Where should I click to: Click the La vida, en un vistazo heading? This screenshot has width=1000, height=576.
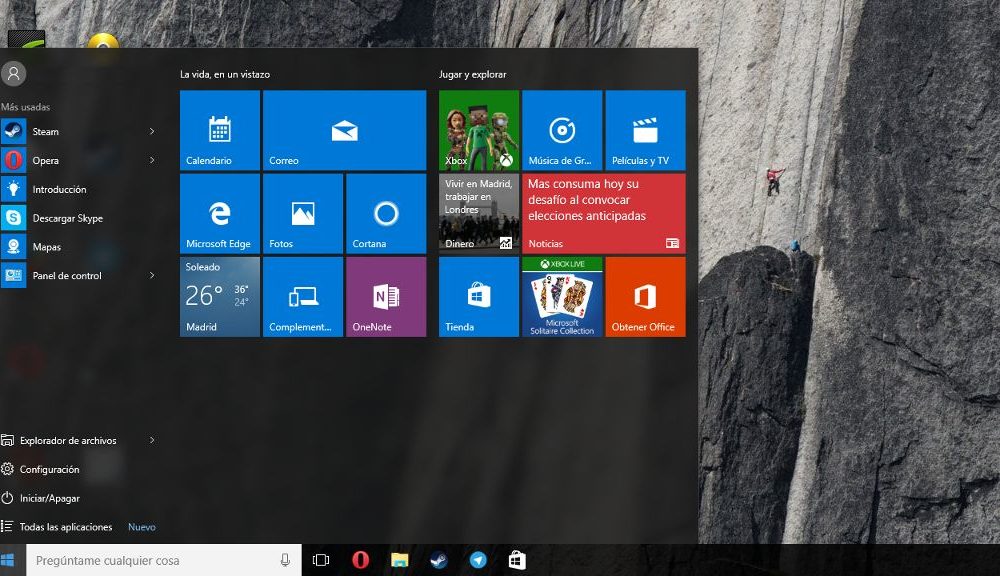point(224,75)
